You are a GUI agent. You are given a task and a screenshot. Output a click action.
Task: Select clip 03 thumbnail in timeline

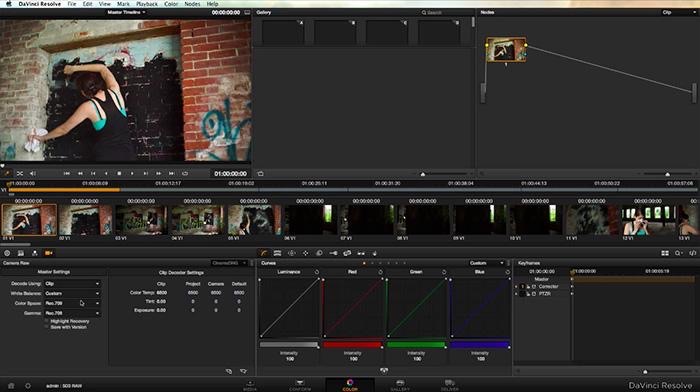pos(141,220)
